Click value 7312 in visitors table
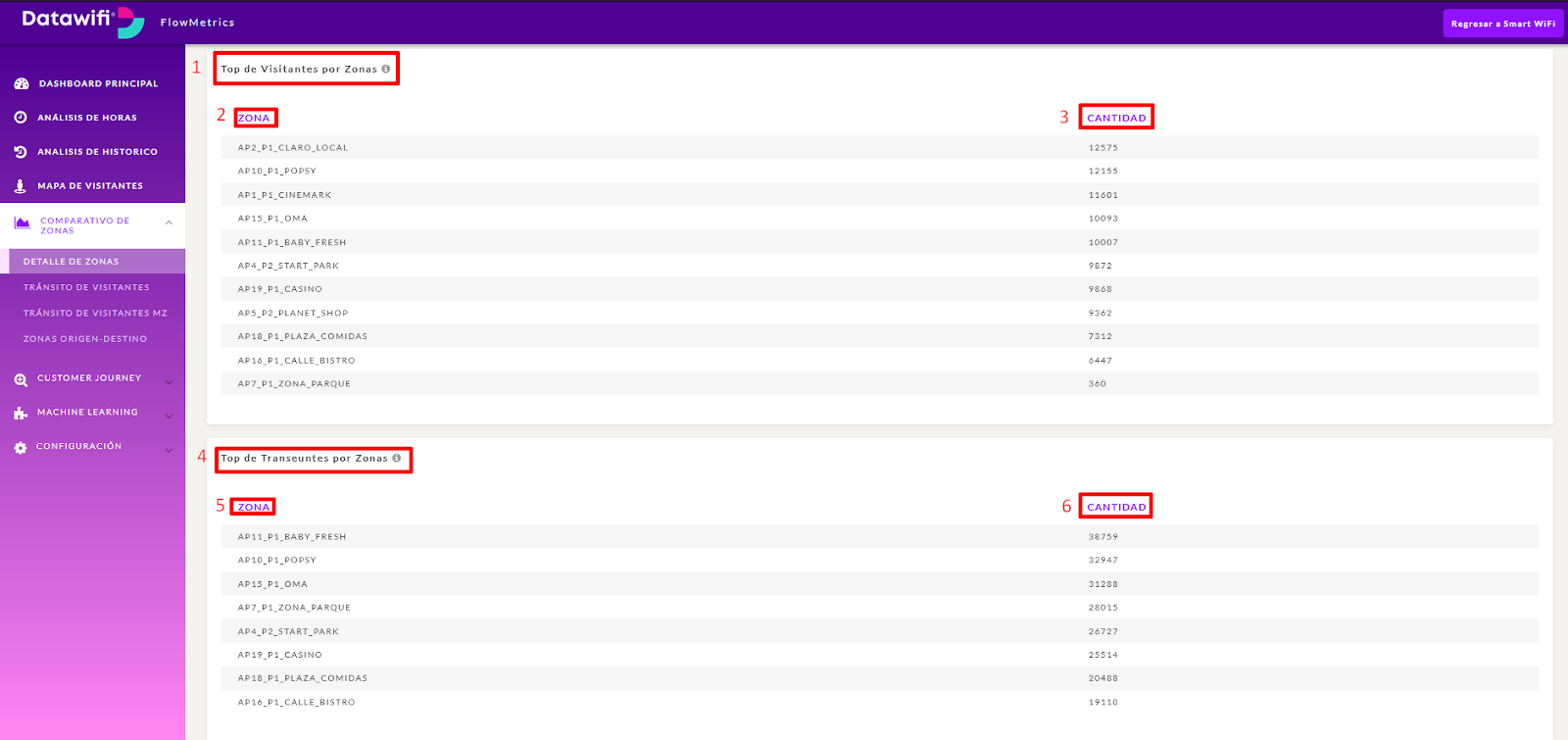The image size is (1568, 740). coord(1100,336)
